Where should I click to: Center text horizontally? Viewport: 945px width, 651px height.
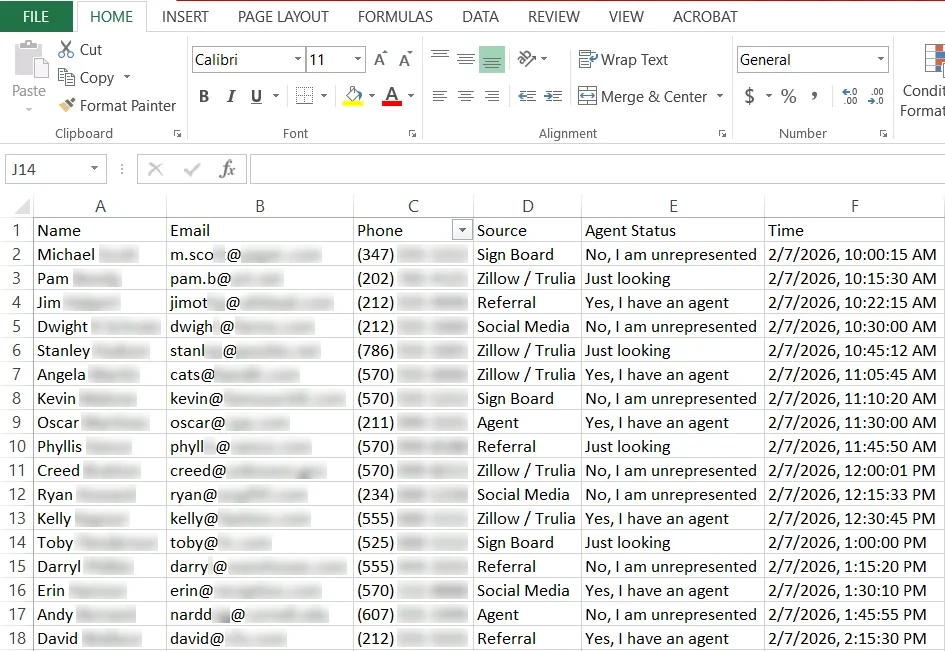(x=465, y=96)
